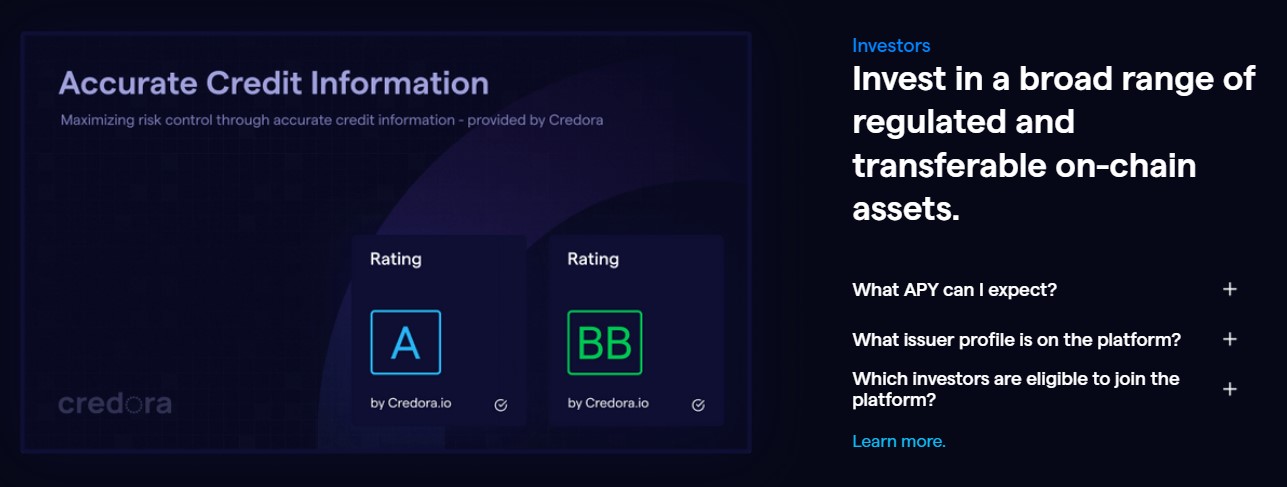Click the "Rating" label above the BB badge
This screenshot has width=1287, height=487.
(593, 259)
